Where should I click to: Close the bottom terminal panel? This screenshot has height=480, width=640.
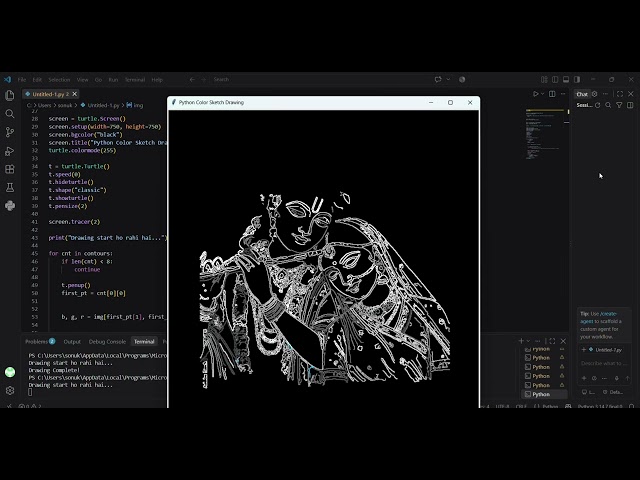563,341
